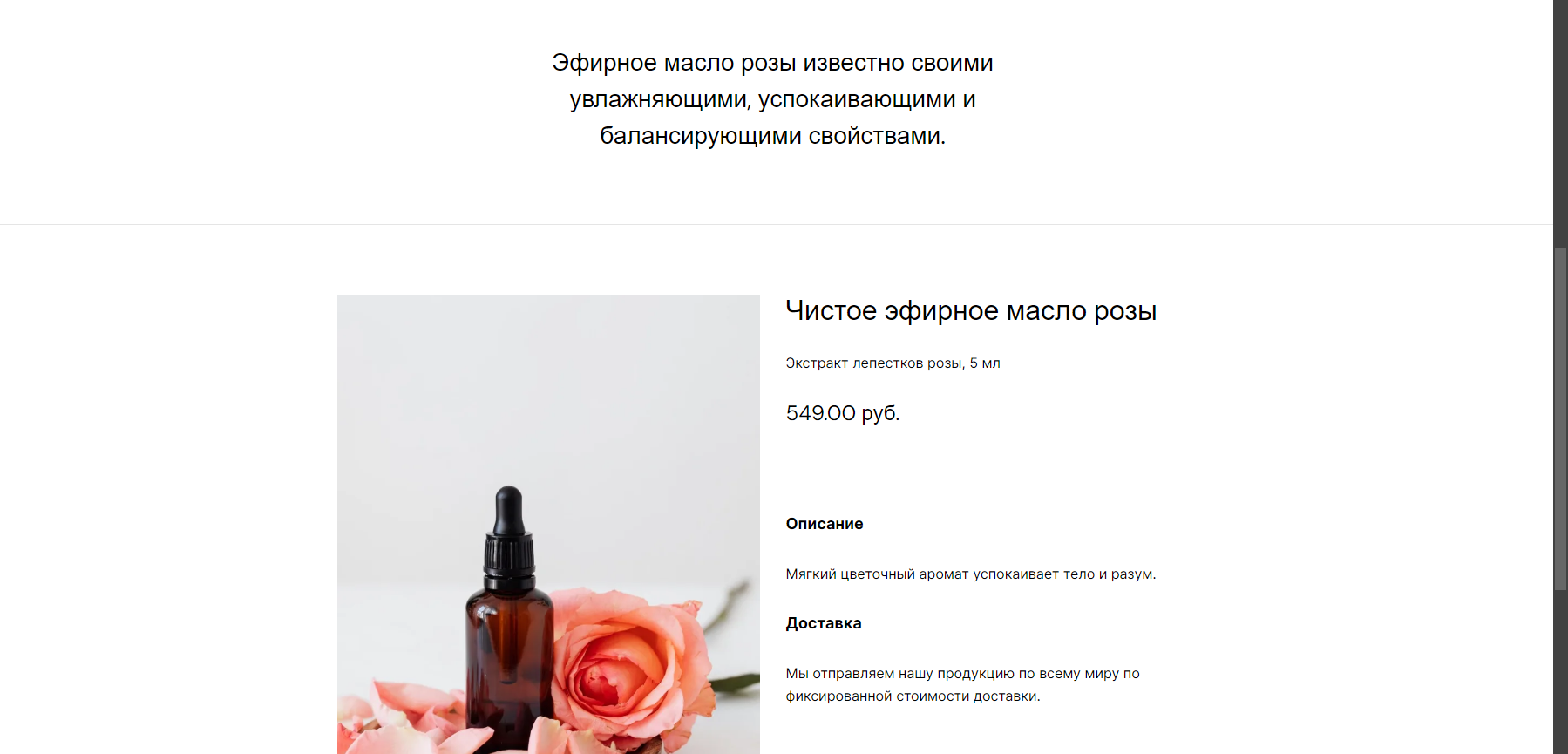Click the line "Мы отправляем нашу продукцию по всему миру"
The image size is (1568, 754).
tap(962, 674)
